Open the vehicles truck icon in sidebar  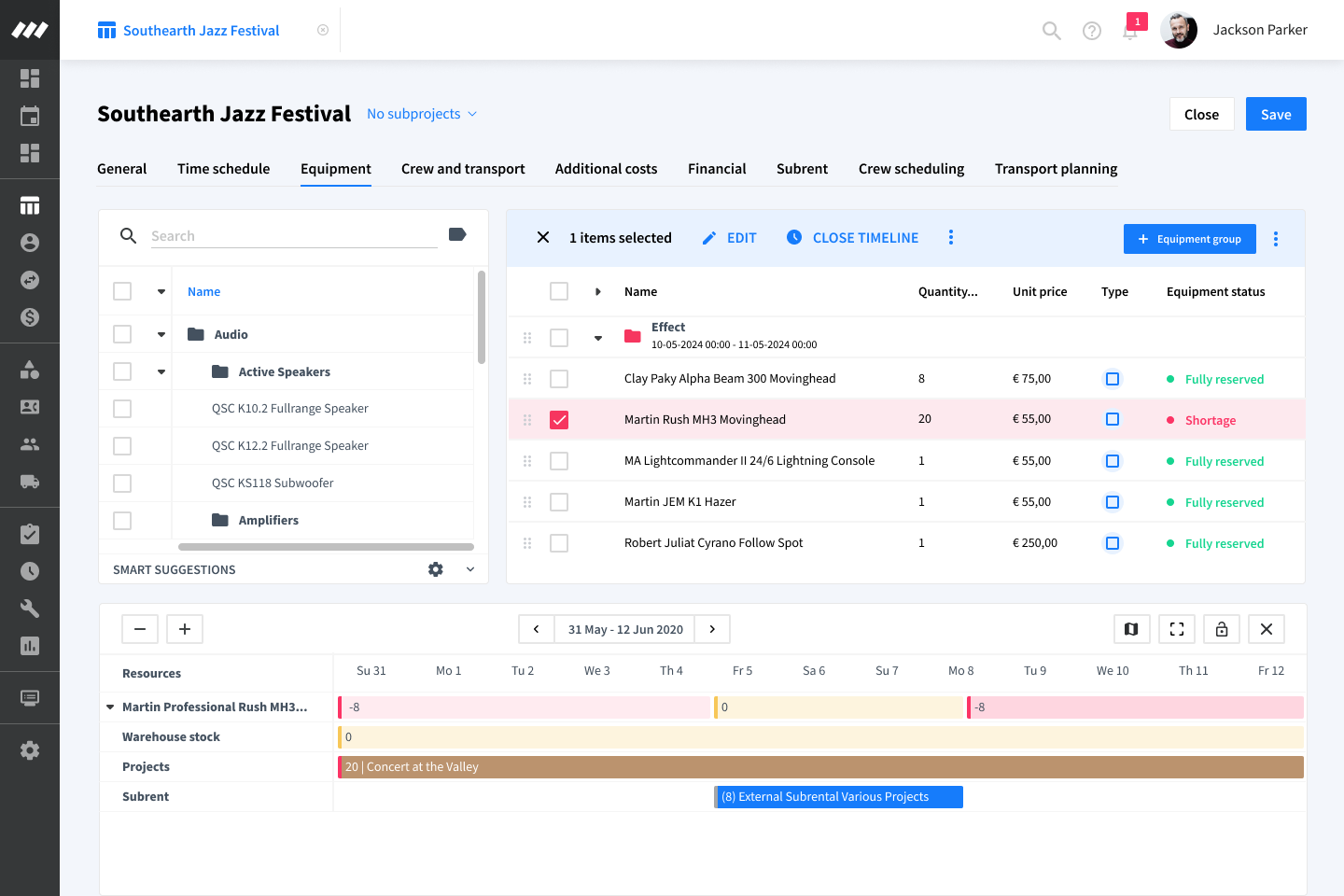coord(30,482)
